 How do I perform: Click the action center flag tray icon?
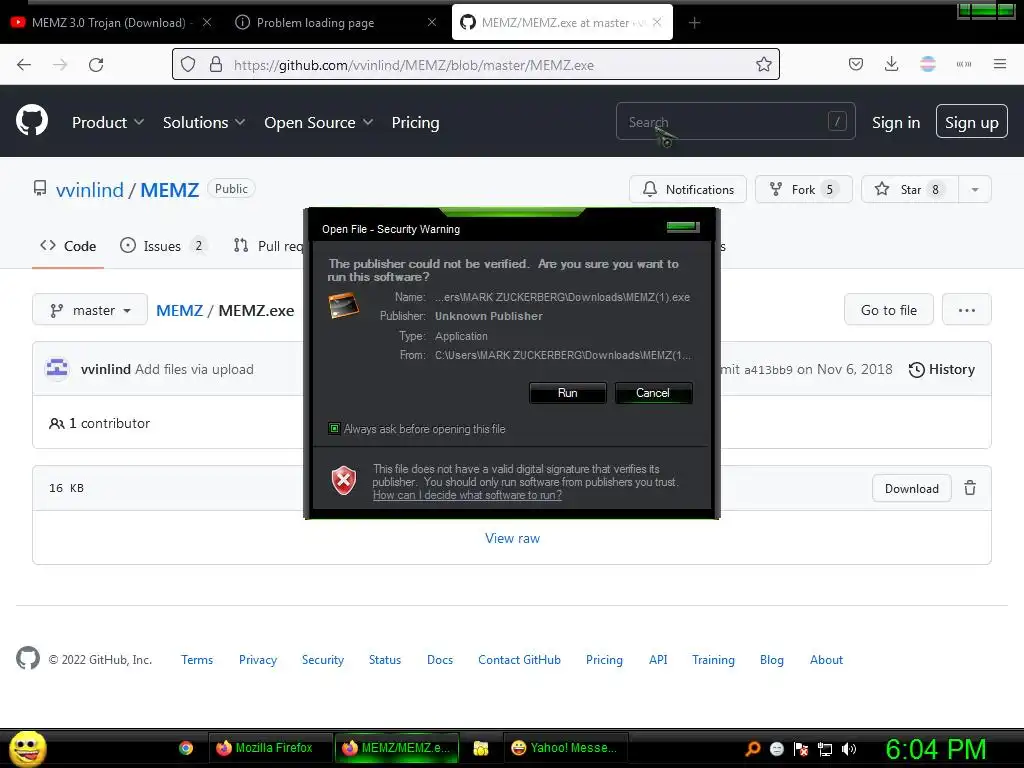[801, 749]
